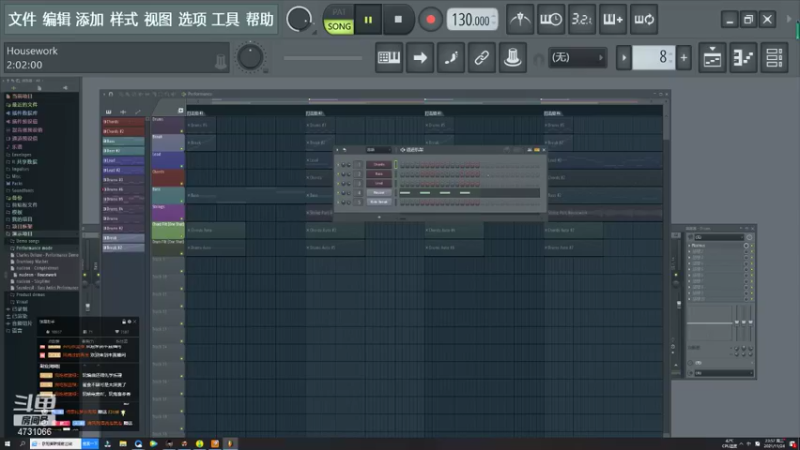The image size is (800, 450).
Task: Add channel with plus at channel rack bottom
Action: click(379, 217)
